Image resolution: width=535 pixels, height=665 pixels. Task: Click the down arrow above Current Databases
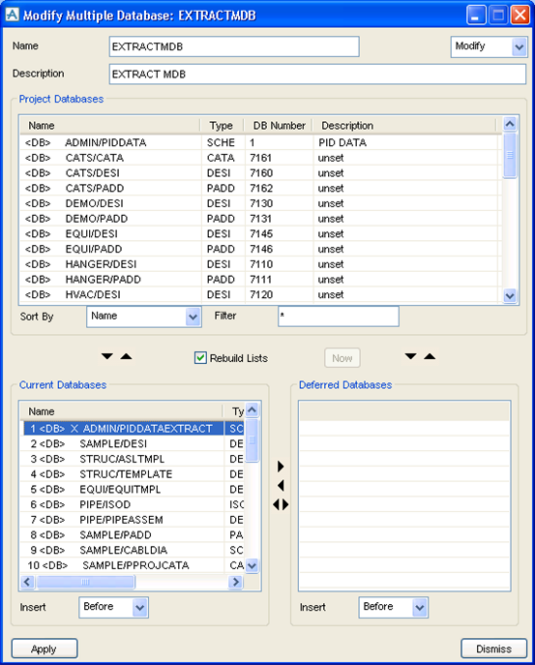pyautogui.click(x=107, y=356)
